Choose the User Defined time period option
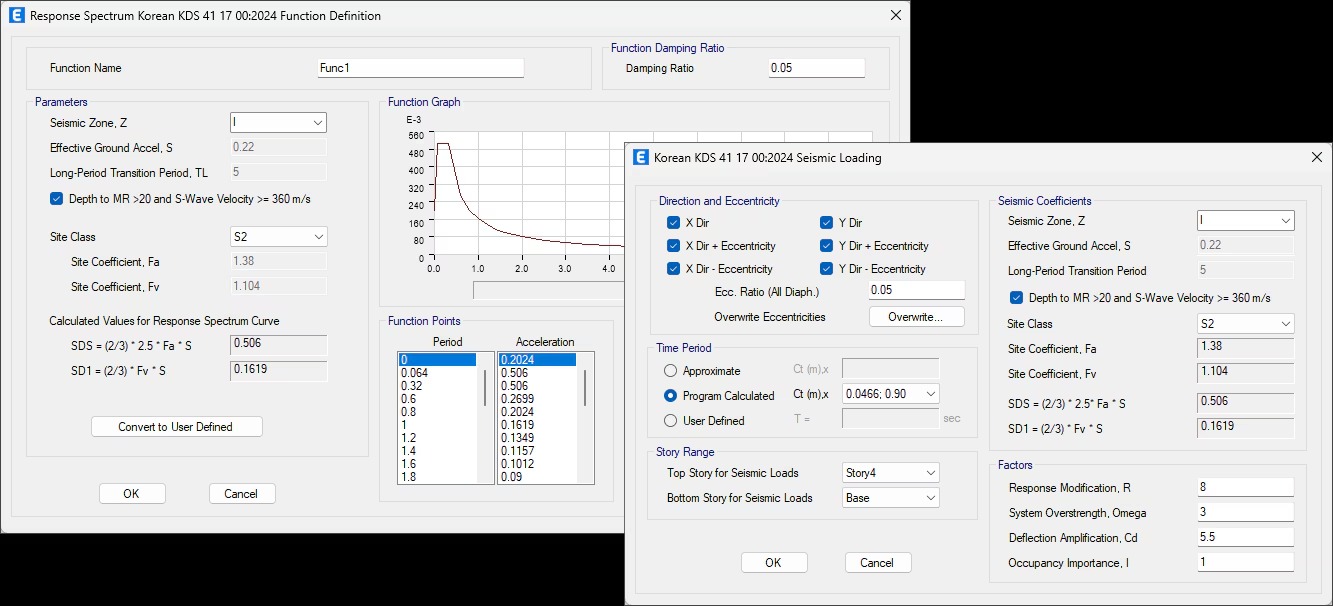1333x606 pixels. click(x=670, y=421)
